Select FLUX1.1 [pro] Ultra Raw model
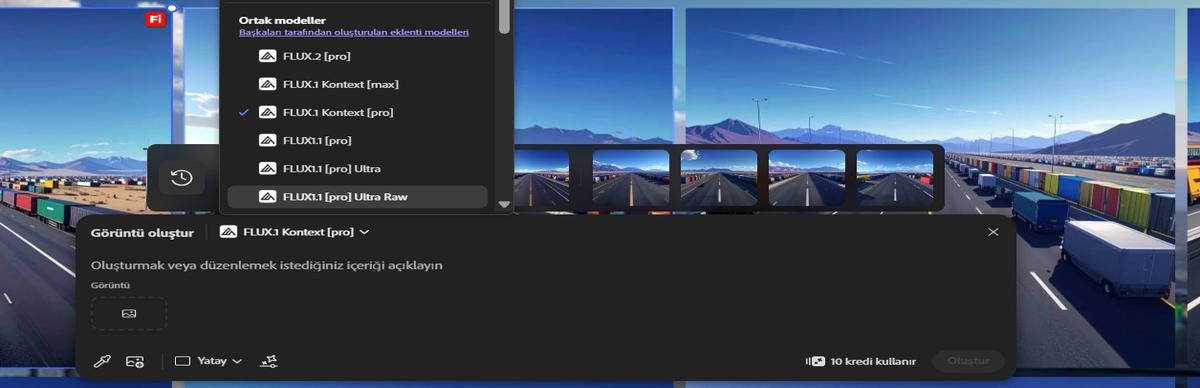Screen dimensions: 1200x388 pos(357,197)
